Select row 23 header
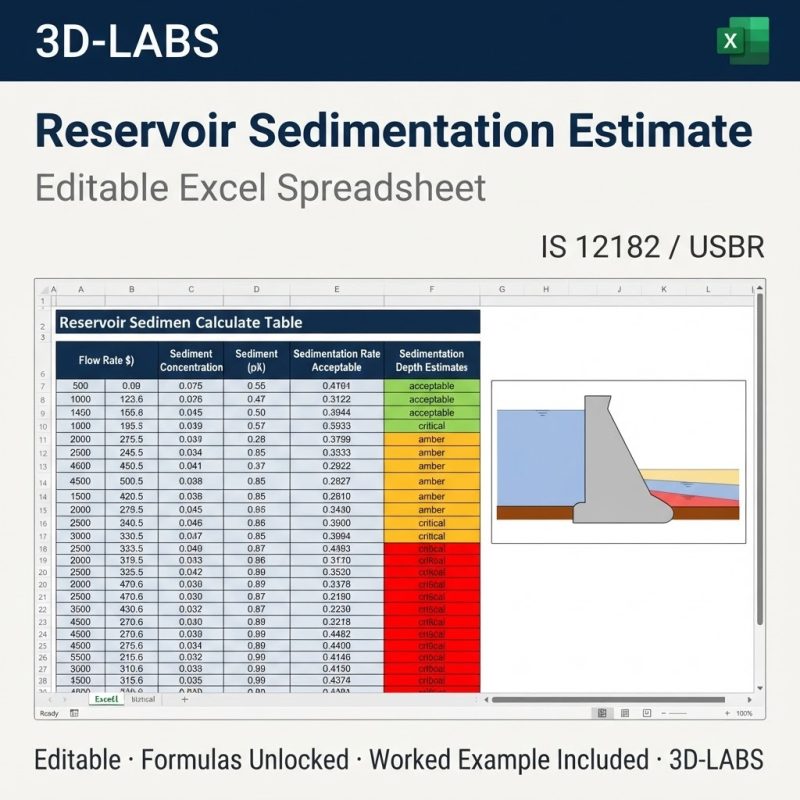Screen dimensions: 800x800 coord(43,622)
